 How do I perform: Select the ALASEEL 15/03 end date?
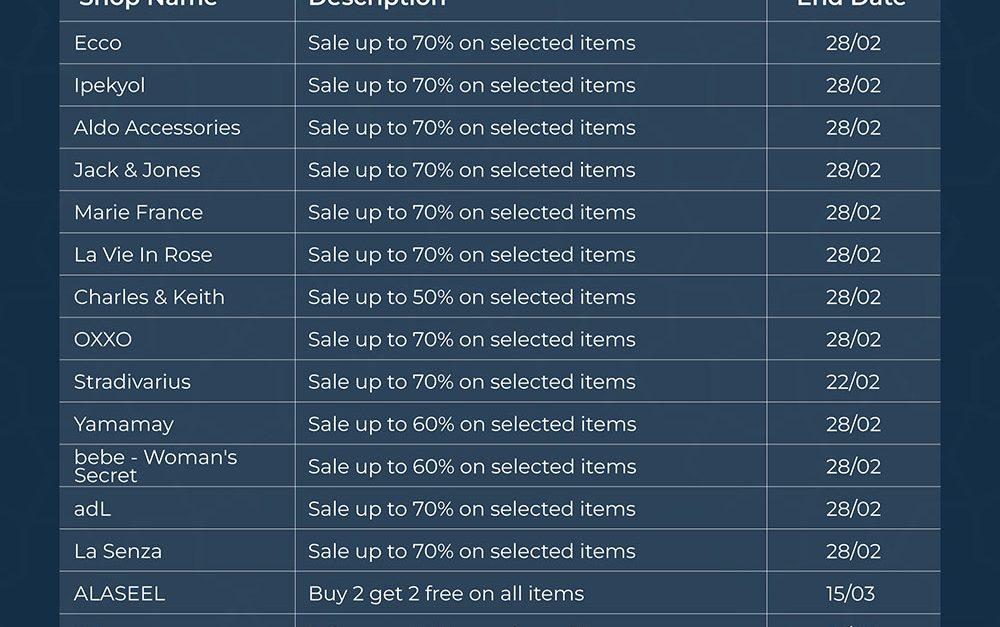(850, 593)
